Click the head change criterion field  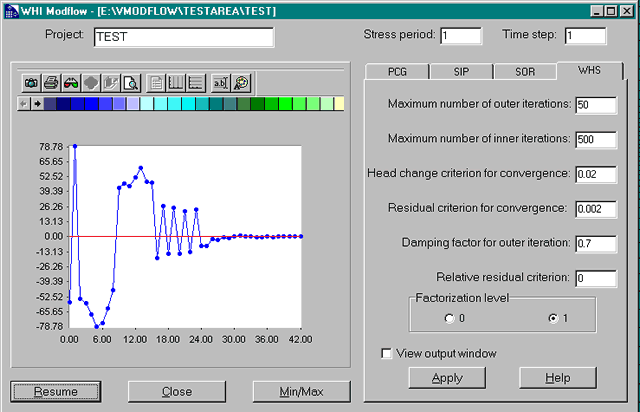coord(596,174)
